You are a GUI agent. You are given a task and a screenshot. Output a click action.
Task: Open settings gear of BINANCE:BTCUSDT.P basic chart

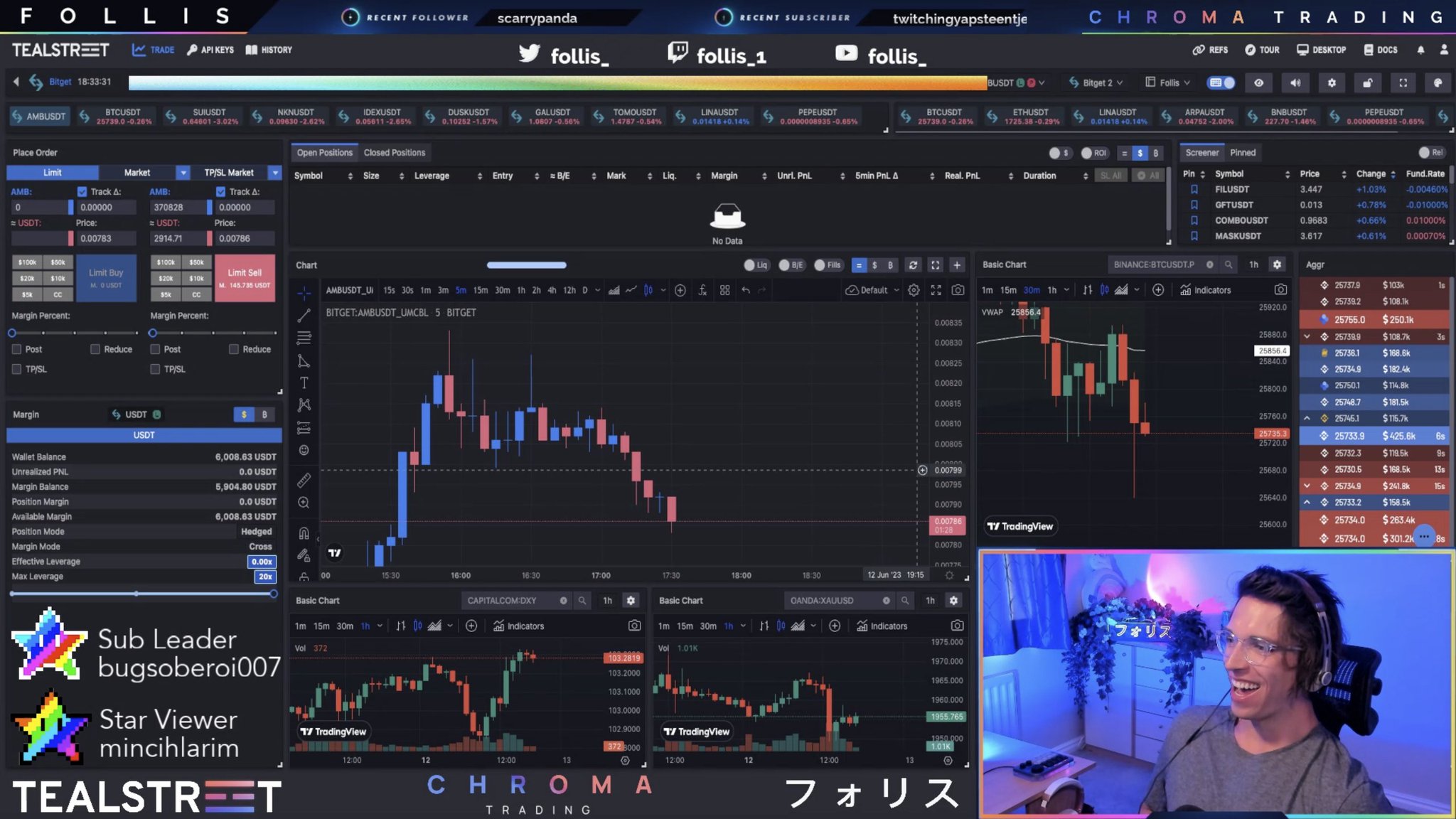pos(1277,264)
